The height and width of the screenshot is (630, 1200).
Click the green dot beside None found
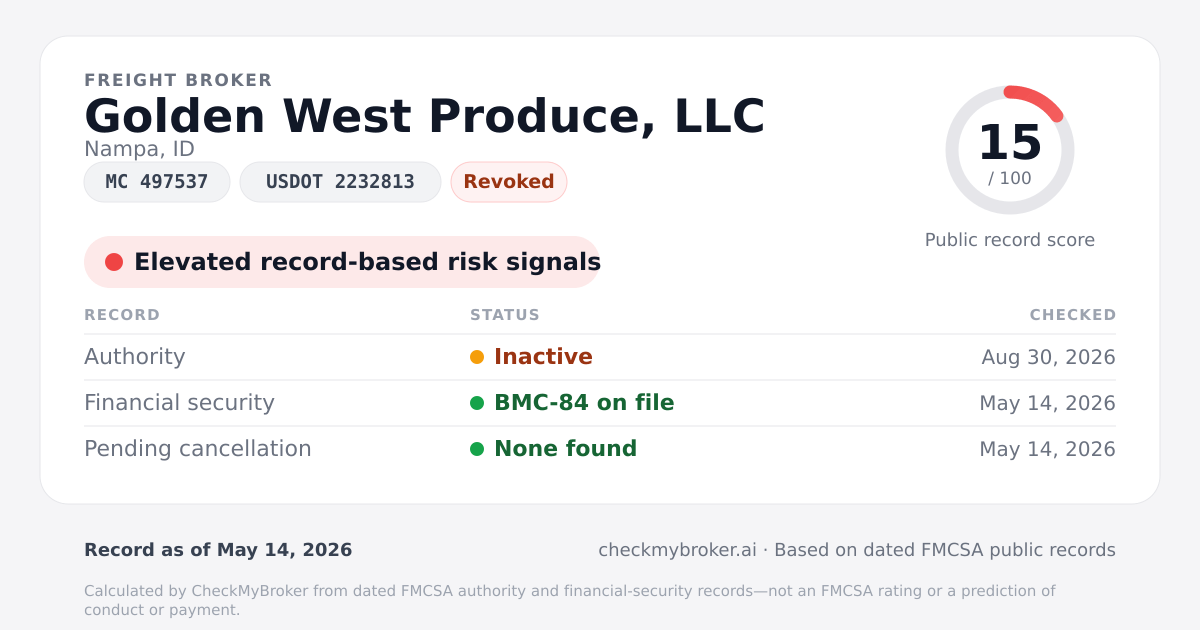(477, 449)
